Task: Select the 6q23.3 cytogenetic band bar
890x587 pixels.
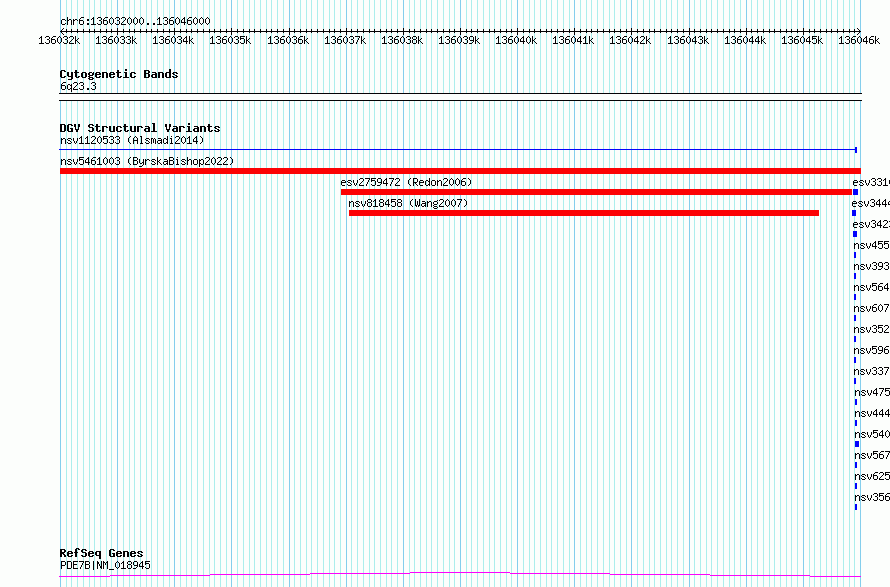Action: (x=460, y=97)
